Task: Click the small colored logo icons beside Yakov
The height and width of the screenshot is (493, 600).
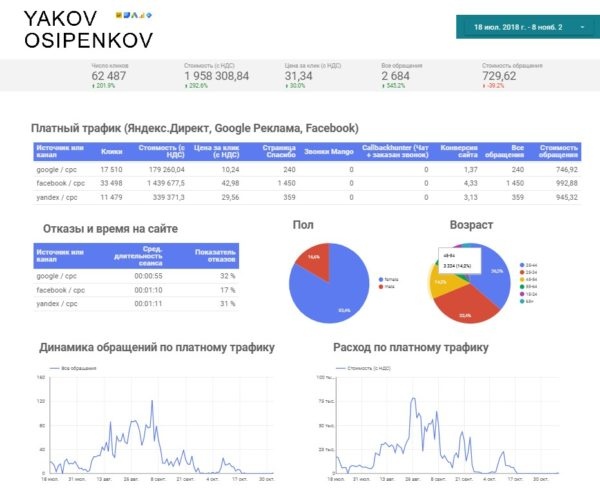Action: pos(134,15)
